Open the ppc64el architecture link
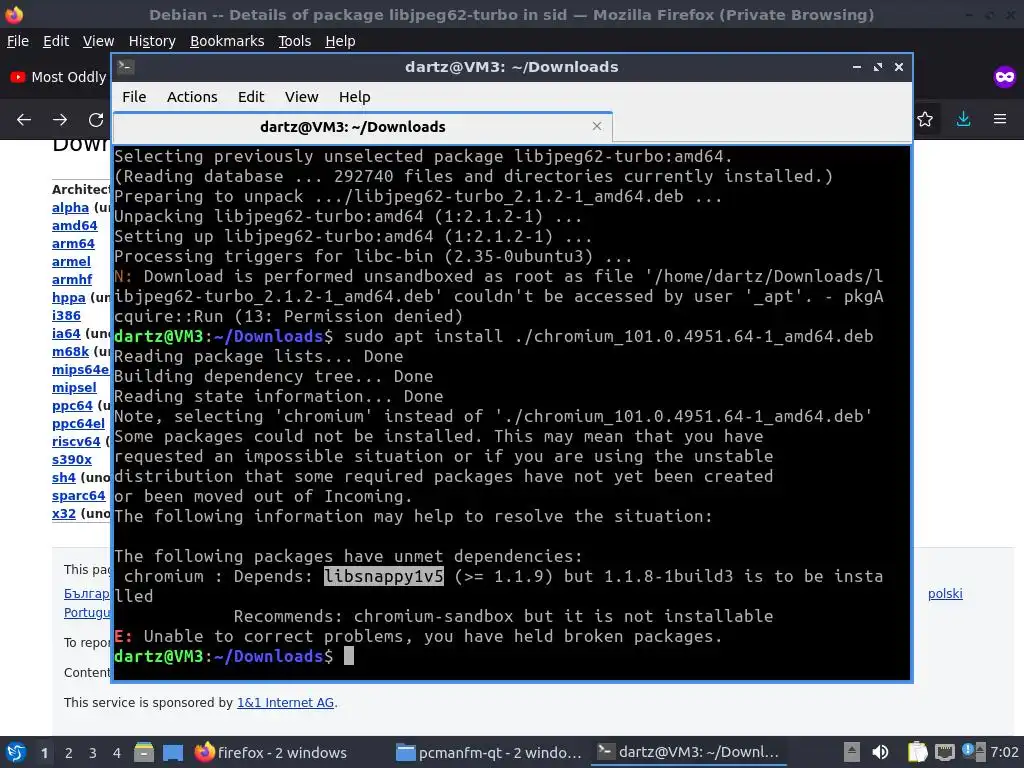Viewport: 1024px width, 768px height. click(78, 423)
